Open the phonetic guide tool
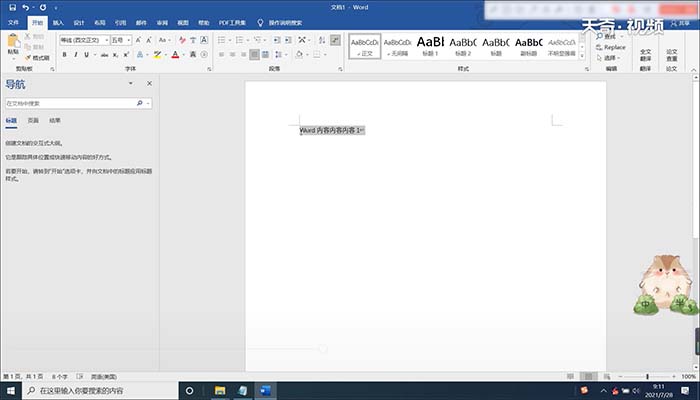The height and width of the screenshot is (400, 700). click(193, 40)
